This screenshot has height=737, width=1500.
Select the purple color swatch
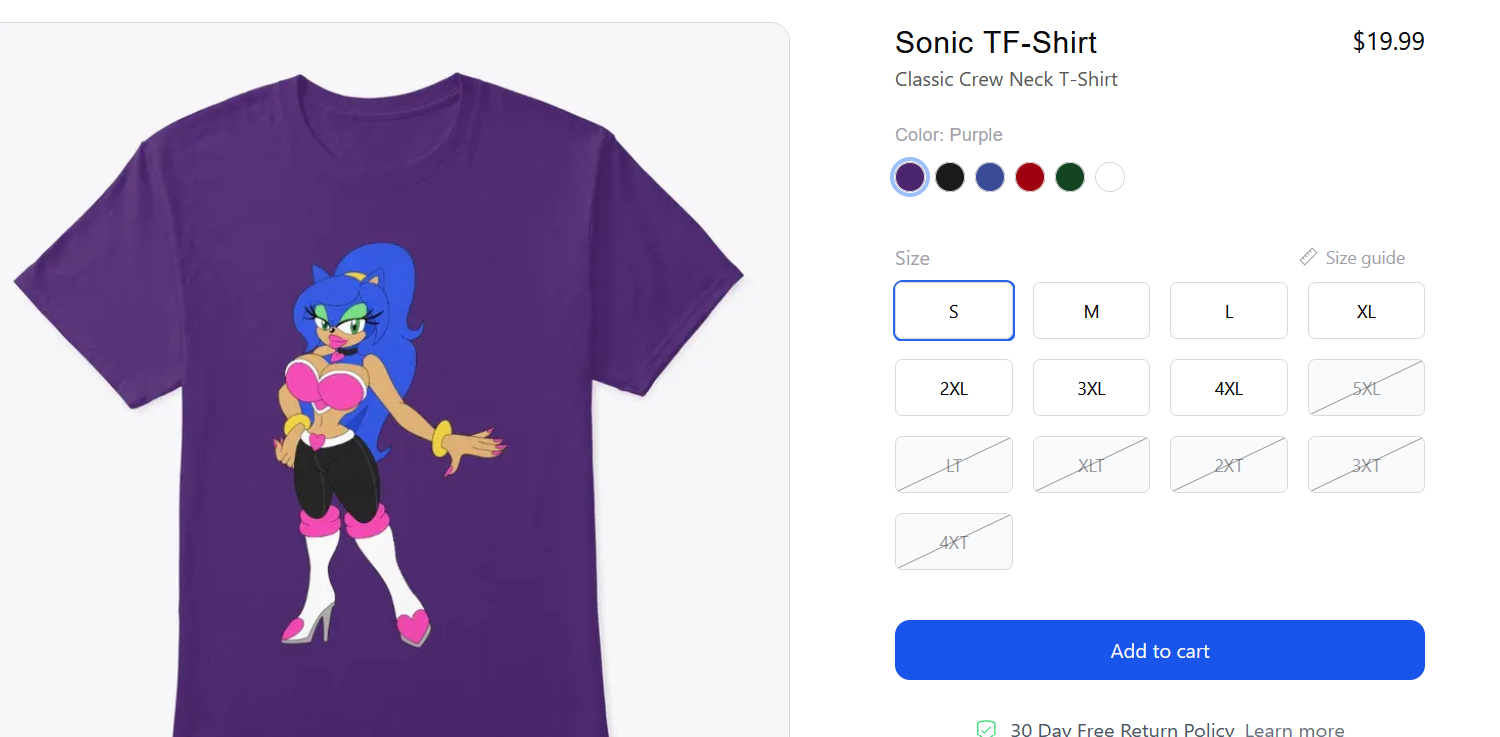coord(910,177)
